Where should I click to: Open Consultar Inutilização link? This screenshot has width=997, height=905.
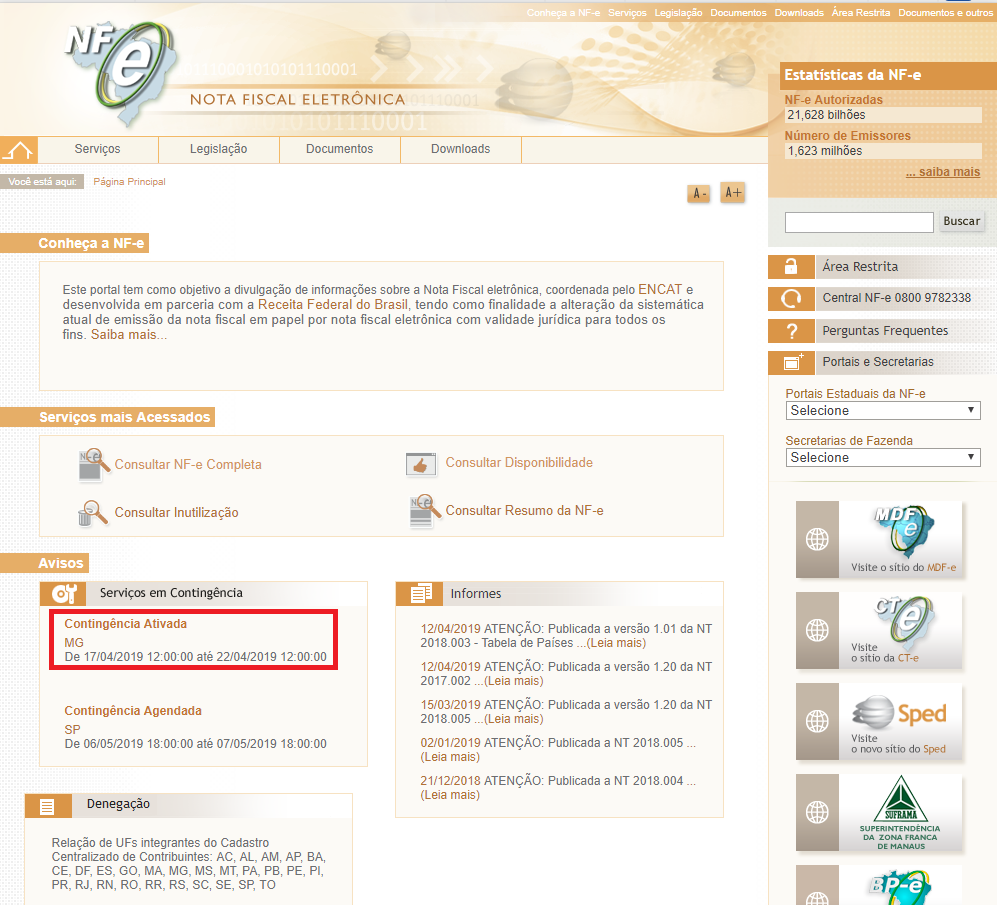tap(176, 513)
